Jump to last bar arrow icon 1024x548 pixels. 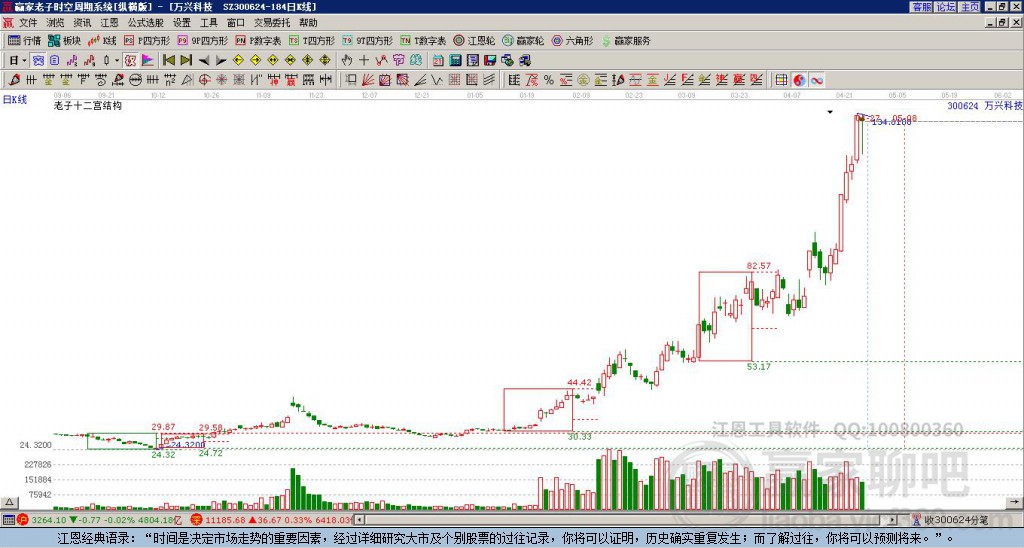pyautogui.click(x=186, y=61)
